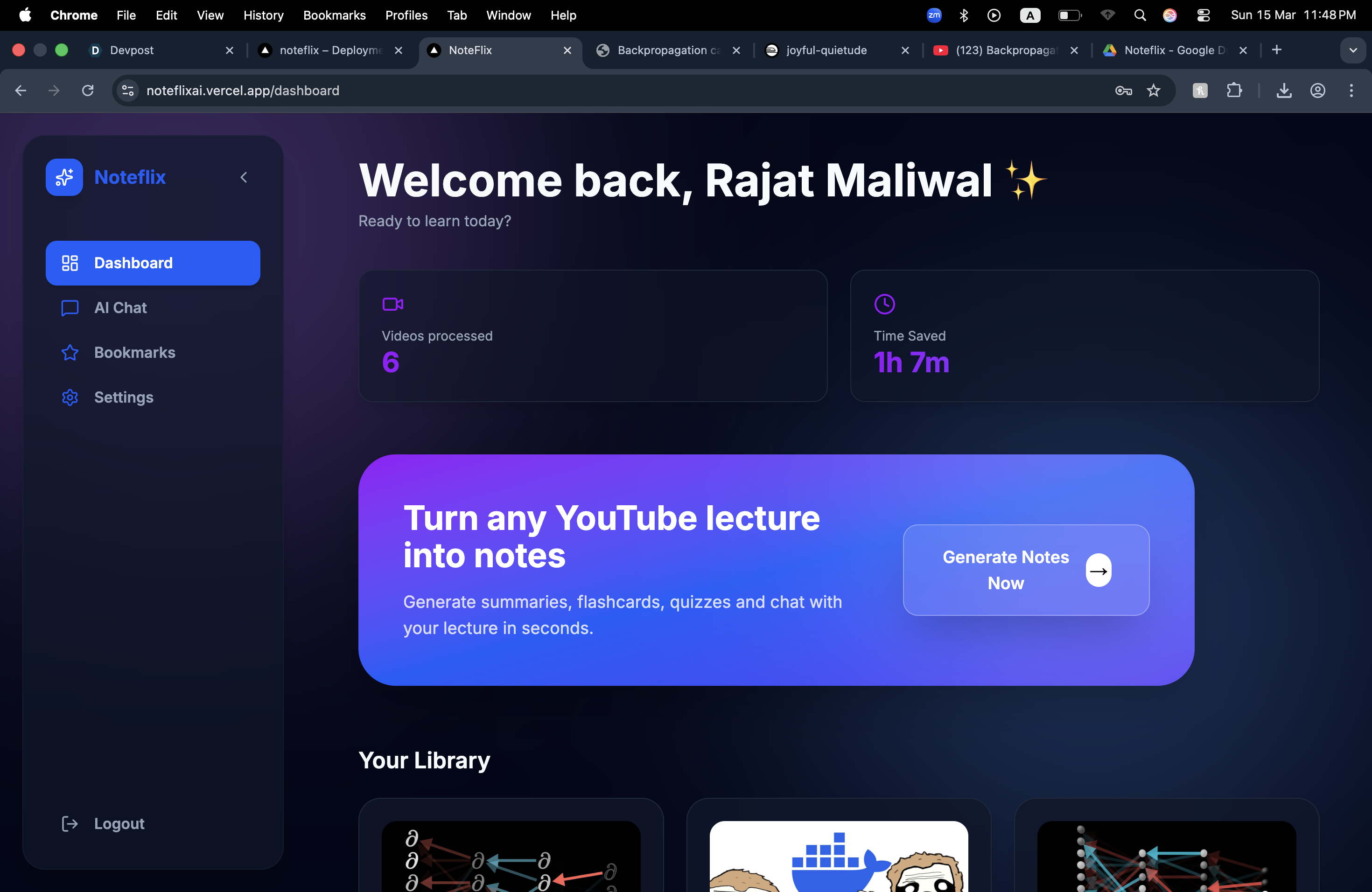
Task: Open macOS Control Center toggle icon
Action: tap(1203, 15)
